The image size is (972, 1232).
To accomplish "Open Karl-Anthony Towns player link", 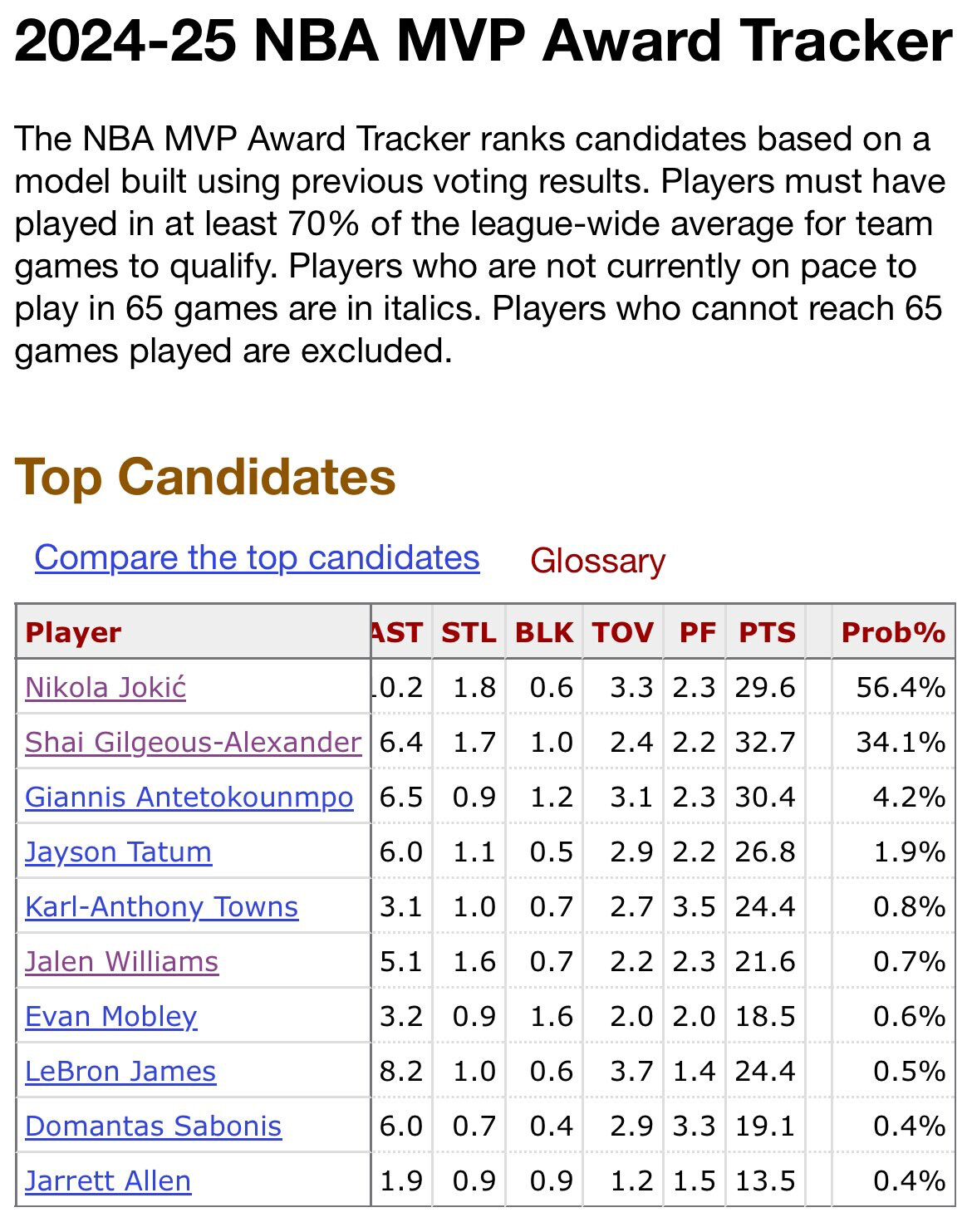I will pyautogui.click(x=161, y=906).
